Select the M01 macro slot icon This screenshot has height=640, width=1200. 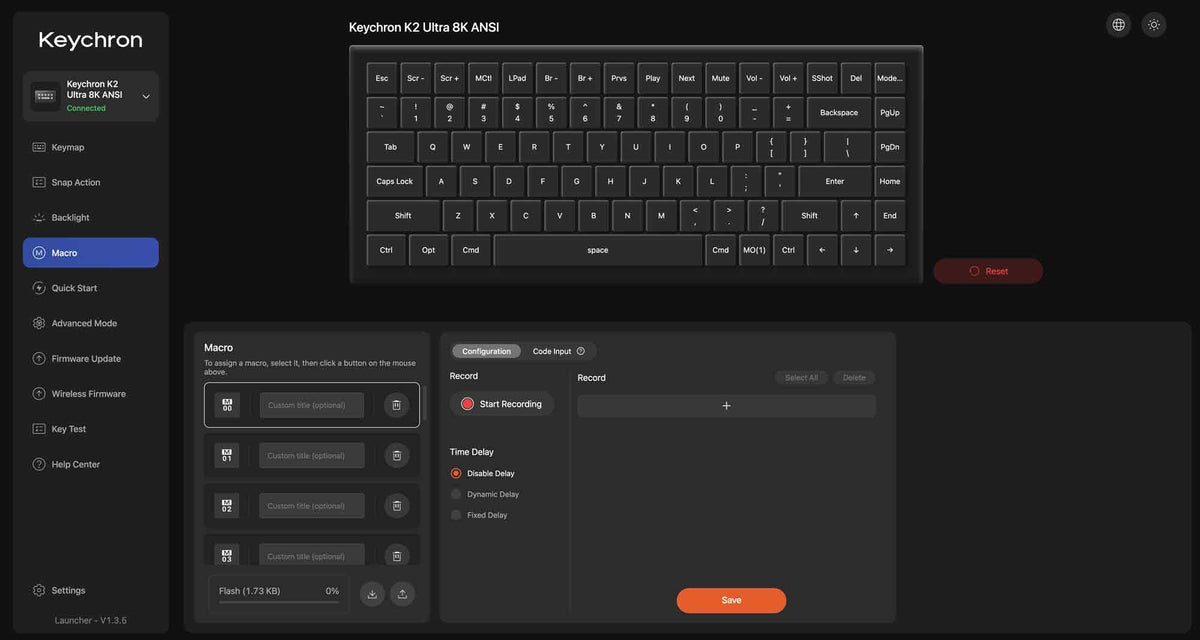227,455
